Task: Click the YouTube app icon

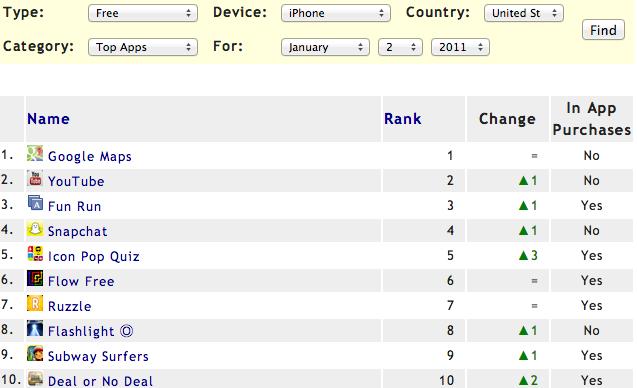Action: (35, 178)
